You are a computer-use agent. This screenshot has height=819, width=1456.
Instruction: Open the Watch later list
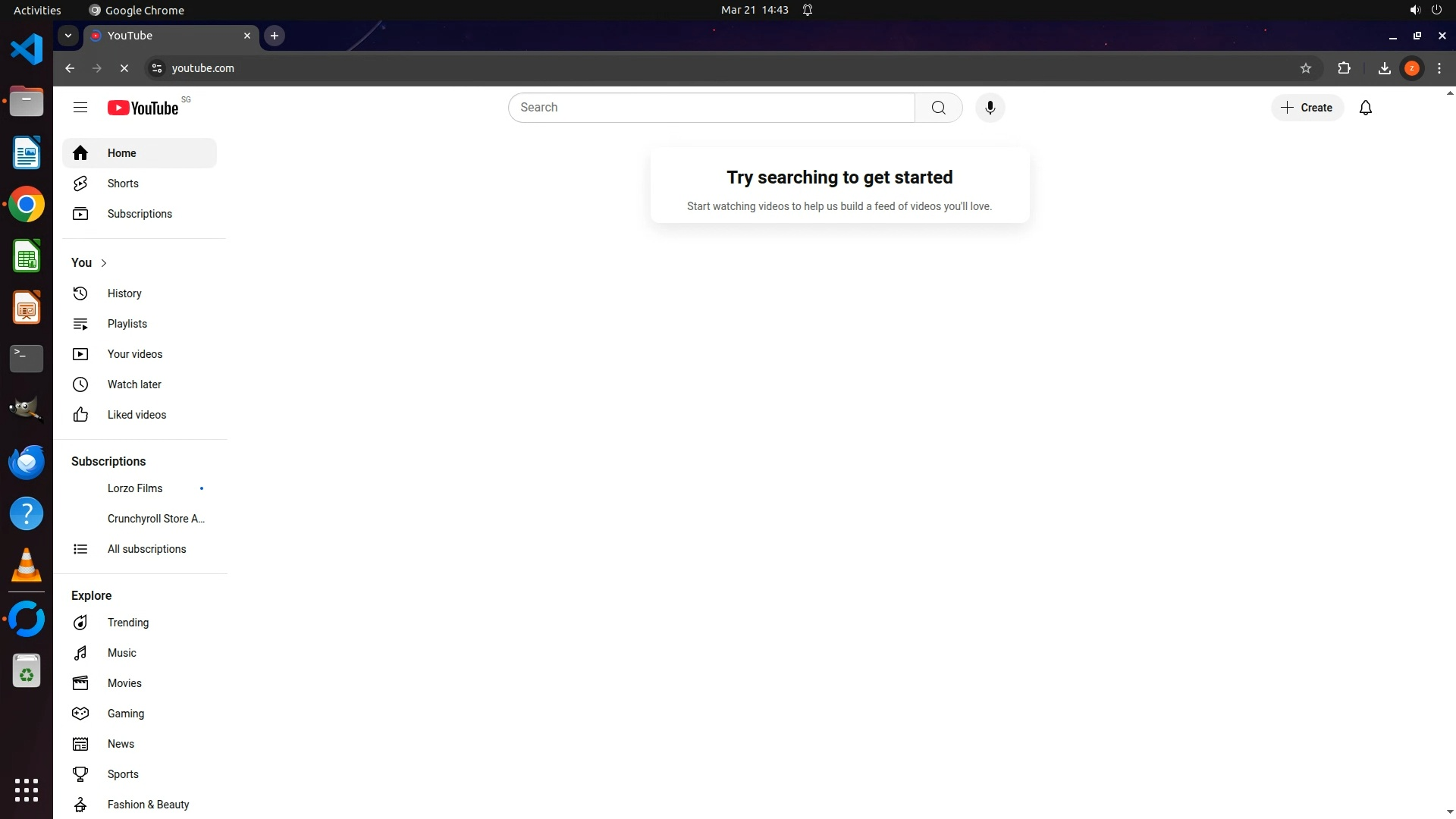pyautogui.click(x=134, y=384)
